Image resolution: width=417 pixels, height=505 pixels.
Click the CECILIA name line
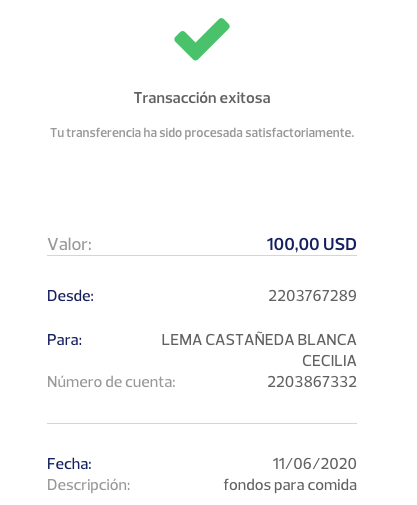[x=329, y=361]
